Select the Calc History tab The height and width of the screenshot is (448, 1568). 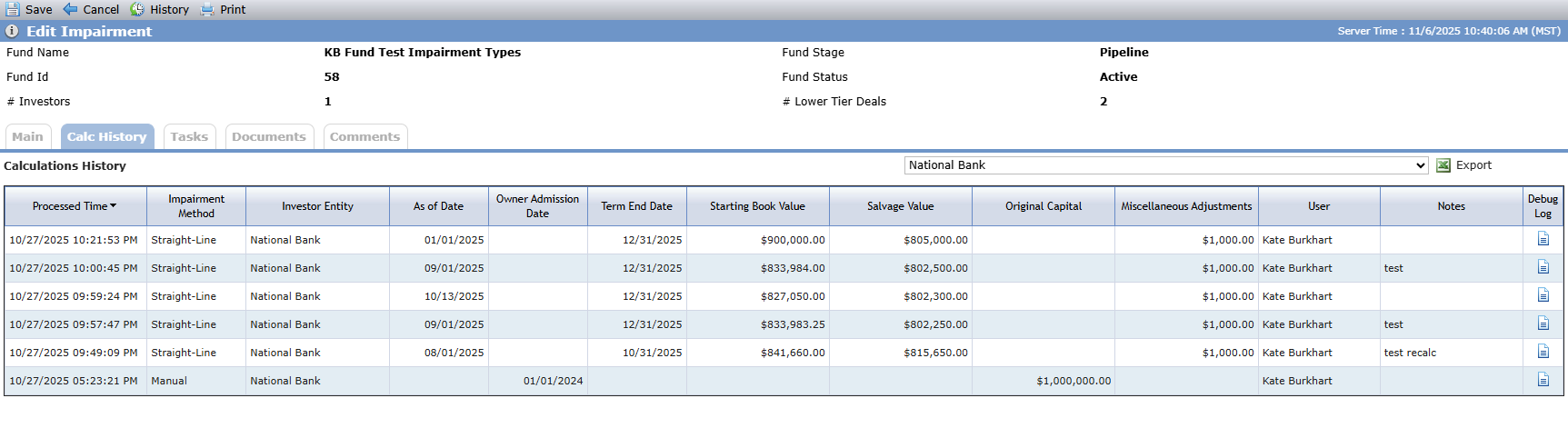click(x=107, y=136)
